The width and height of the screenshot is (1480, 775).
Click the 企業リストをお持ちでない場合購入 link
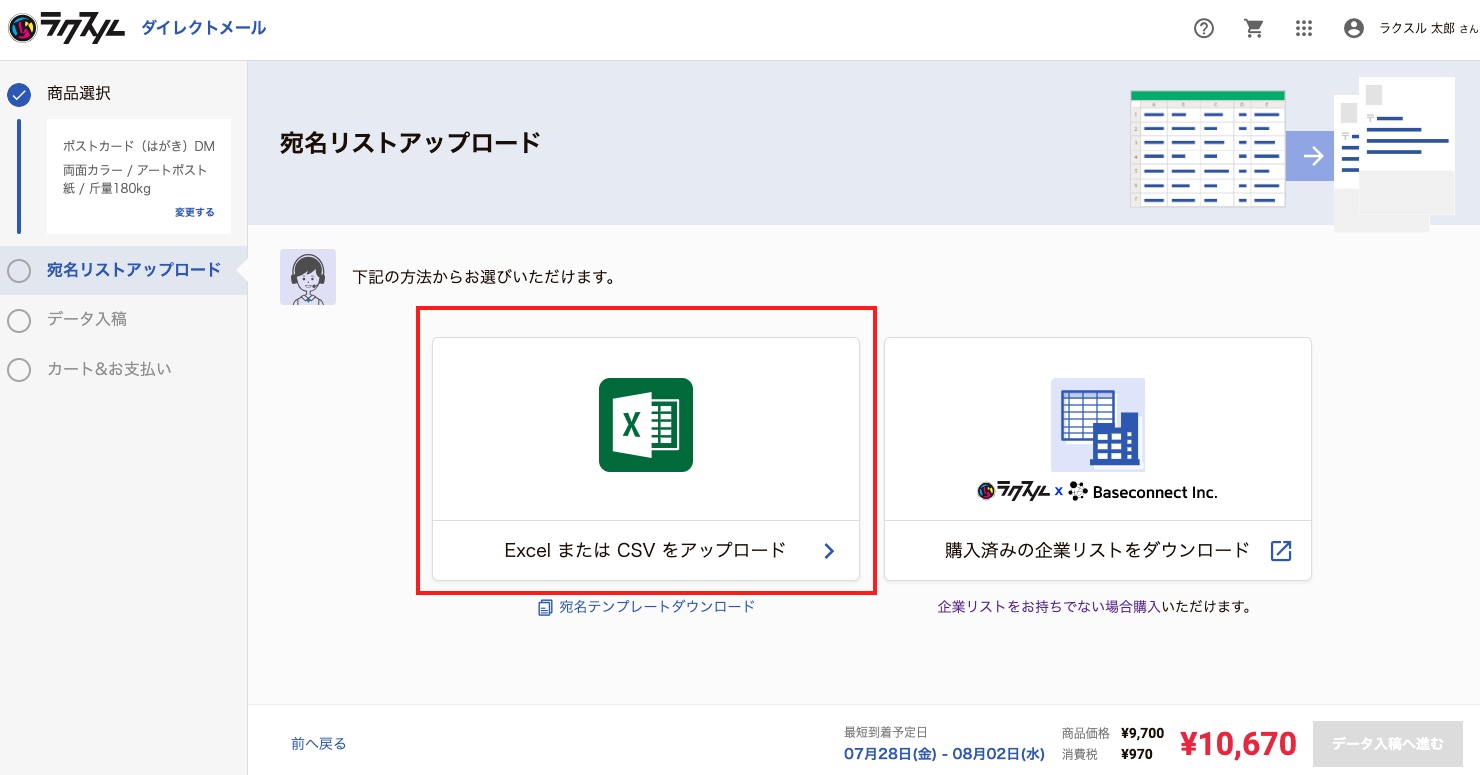1049,607
